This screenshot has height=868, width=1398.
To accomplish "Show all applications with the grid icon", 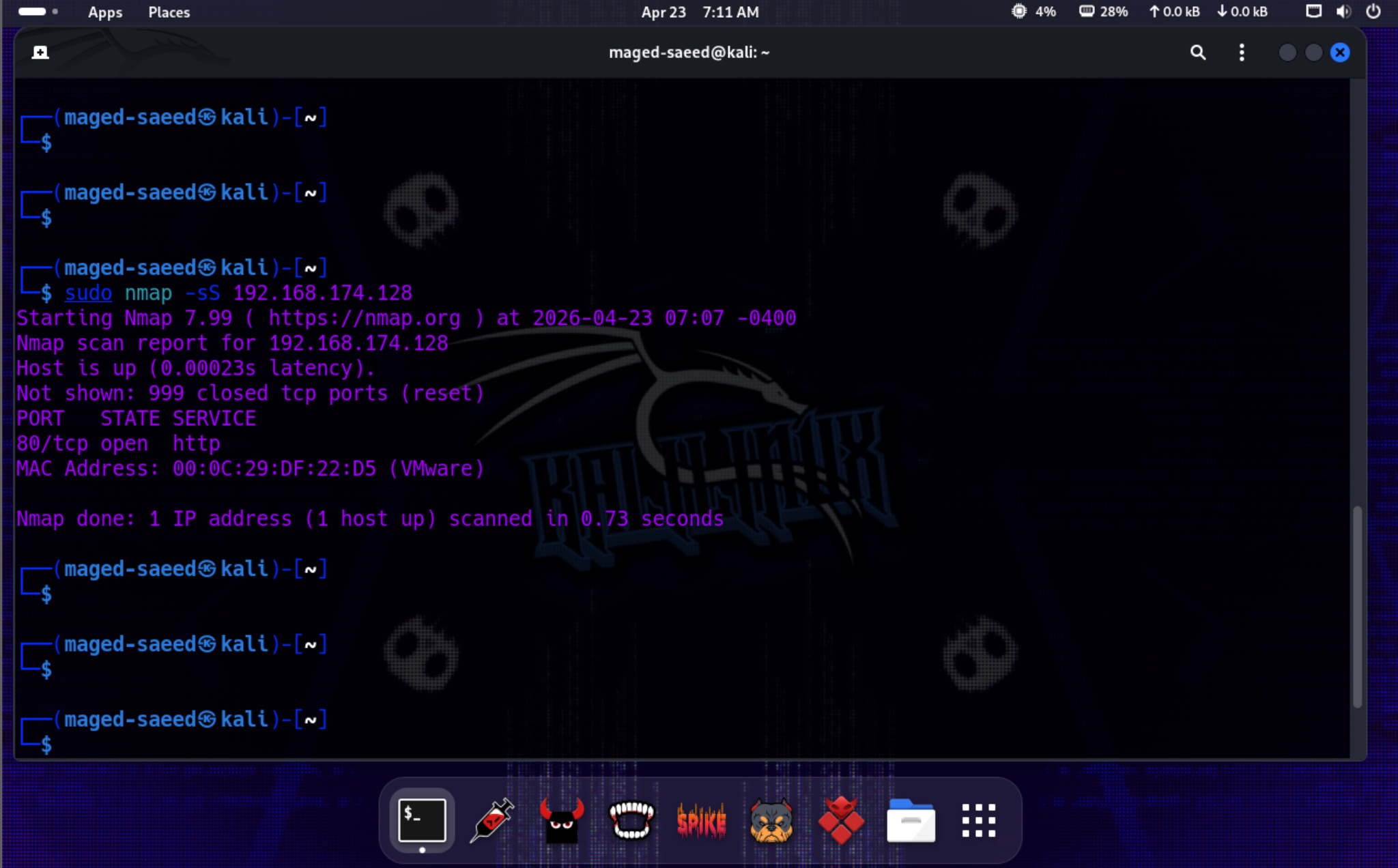I will click(x=978, y=820).
